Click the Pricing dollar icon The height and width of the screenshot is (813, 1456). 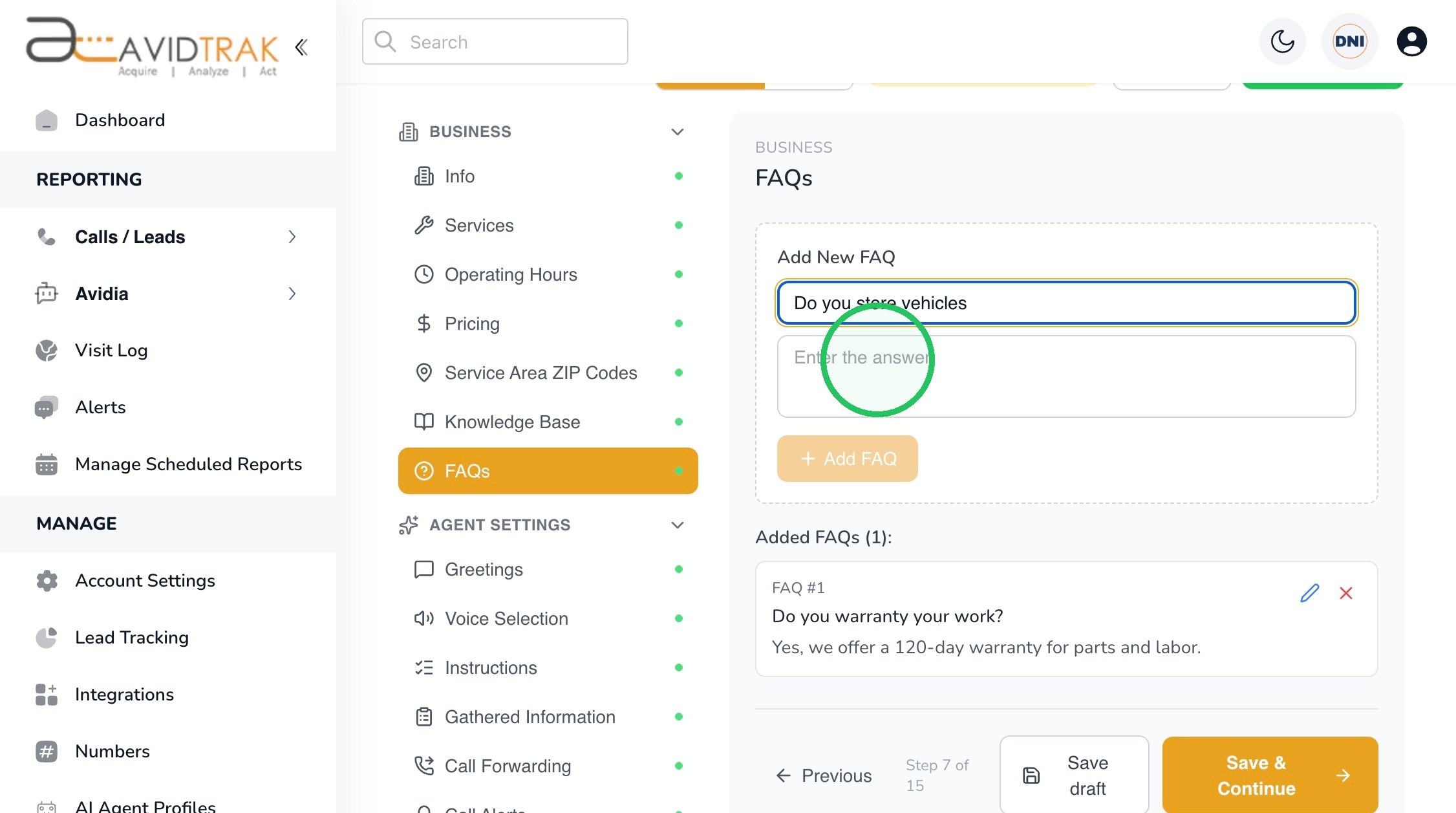[x=423, y=323]
